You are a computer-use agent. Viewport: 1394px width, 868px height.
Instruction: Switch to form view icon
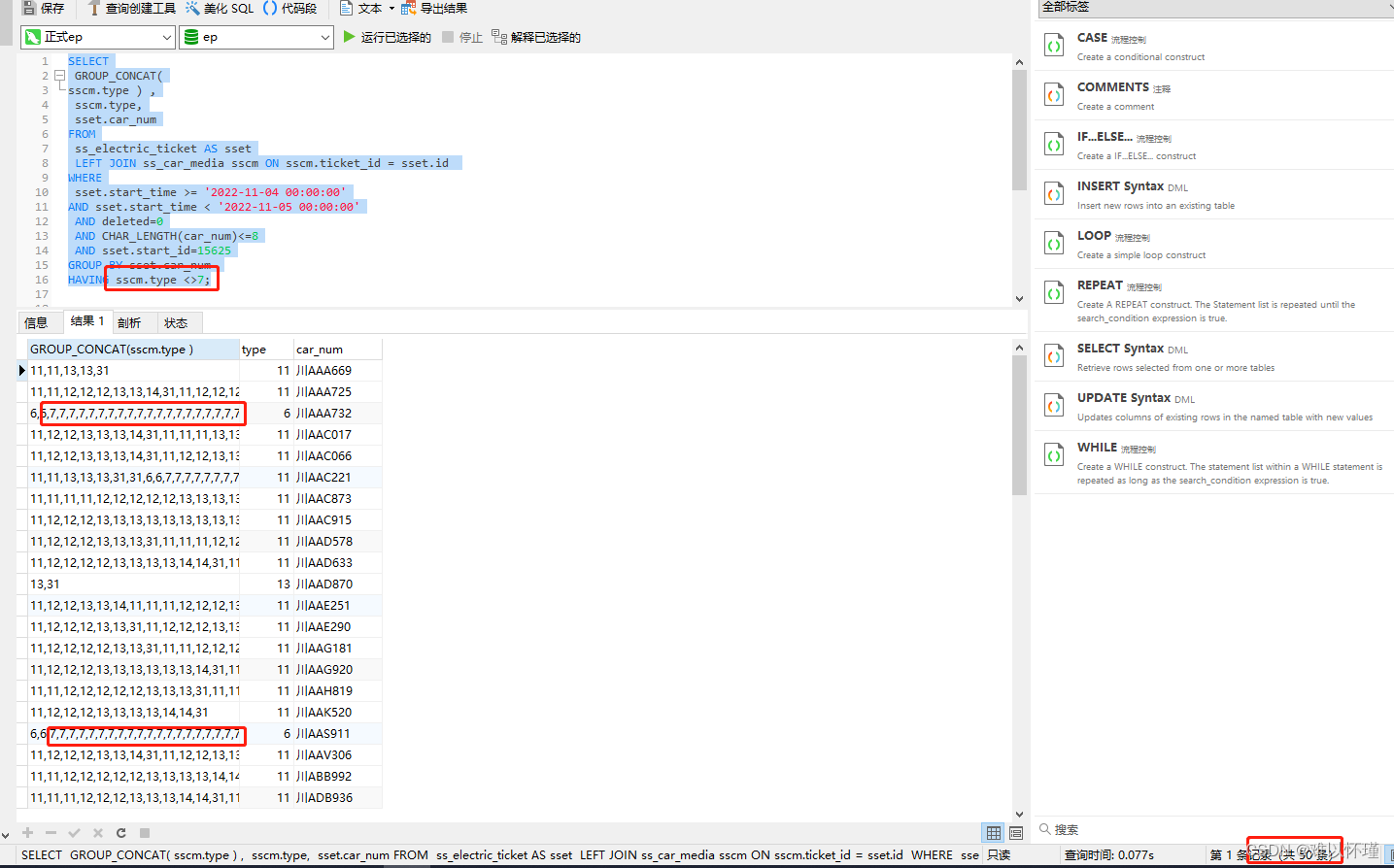click(x=1016, y=833)
